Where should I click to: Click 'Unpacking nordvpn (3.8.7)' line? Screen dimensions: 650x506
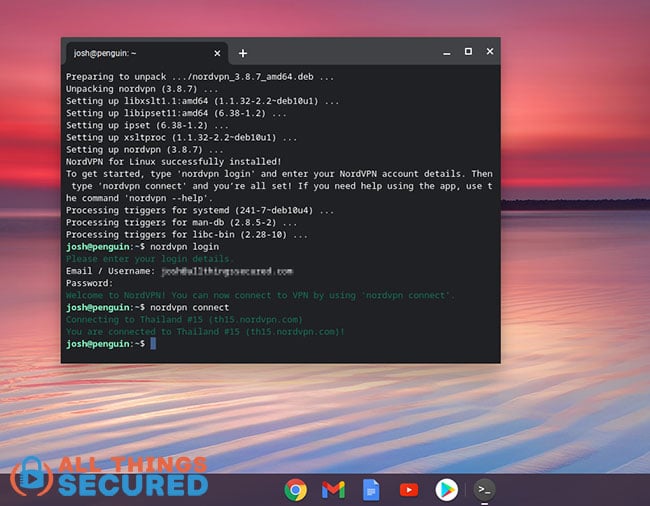coord(142,89)
